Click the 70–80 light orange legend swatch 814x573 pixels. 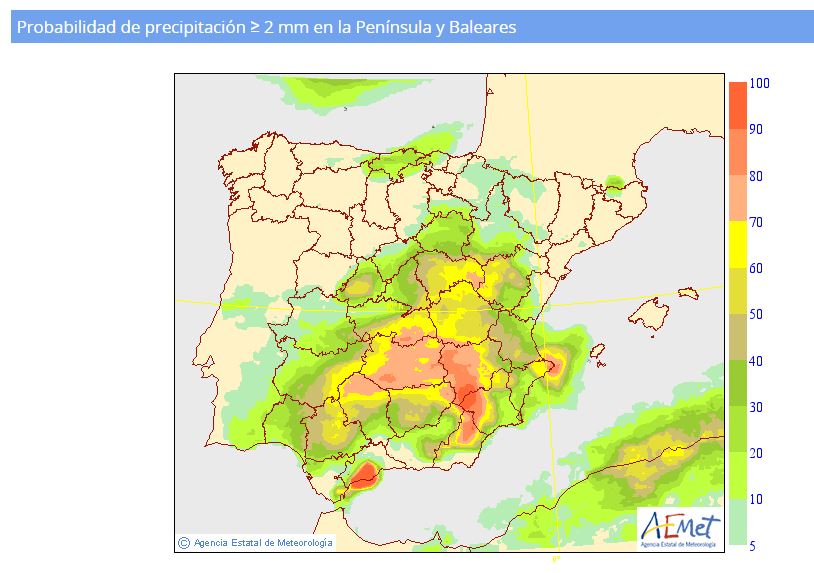pos(737,198)
